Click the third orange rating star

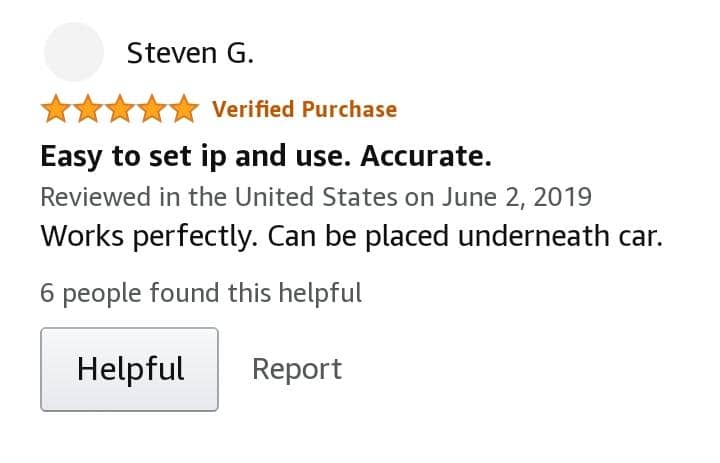point(120,109)
